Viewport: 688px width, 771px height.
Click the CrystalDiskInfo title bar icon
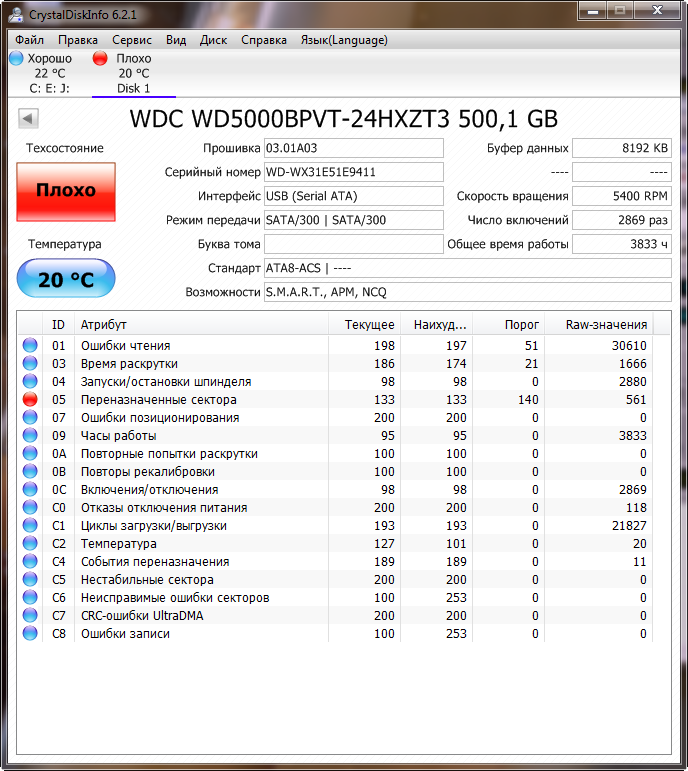click(x=16, y=14)
